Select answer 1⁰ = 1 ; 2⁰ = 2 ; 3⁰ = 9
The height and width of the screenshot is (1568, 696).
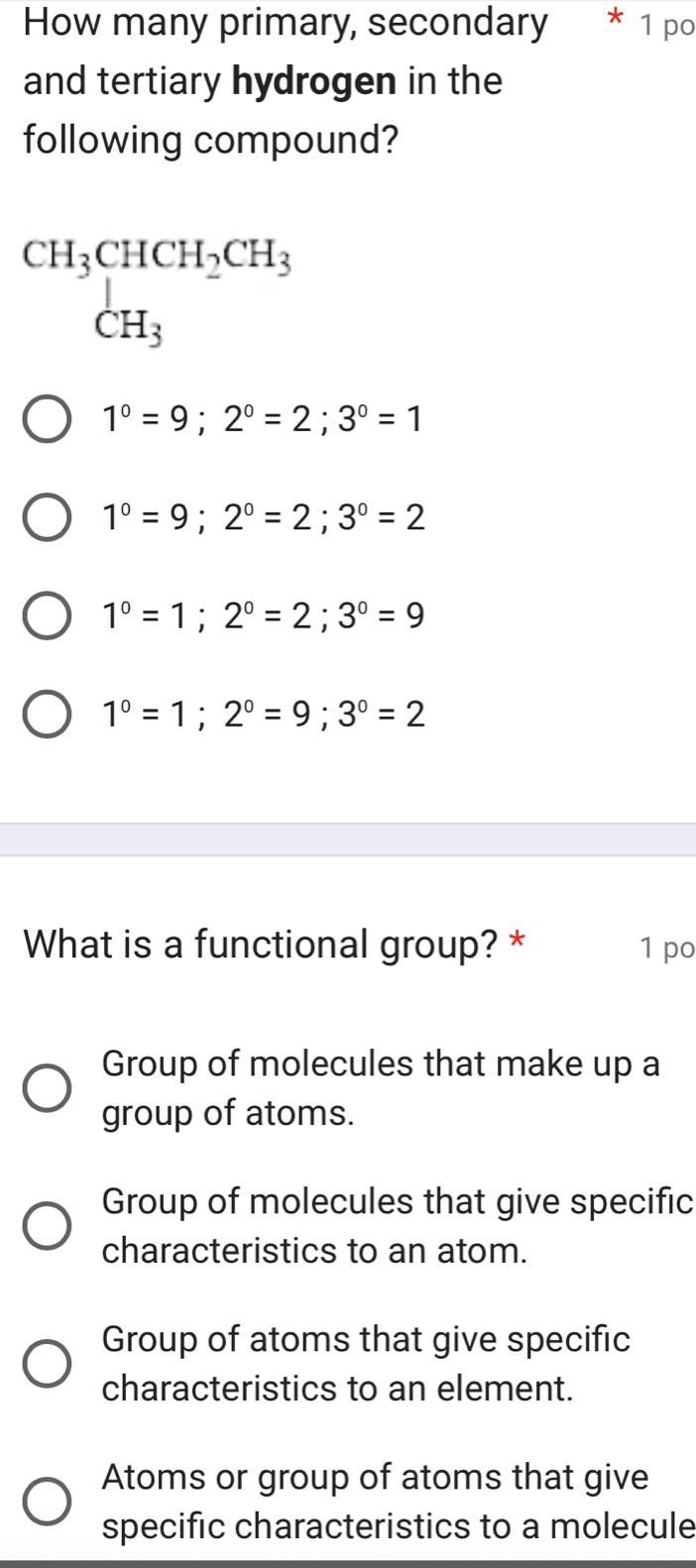point(45,617)
